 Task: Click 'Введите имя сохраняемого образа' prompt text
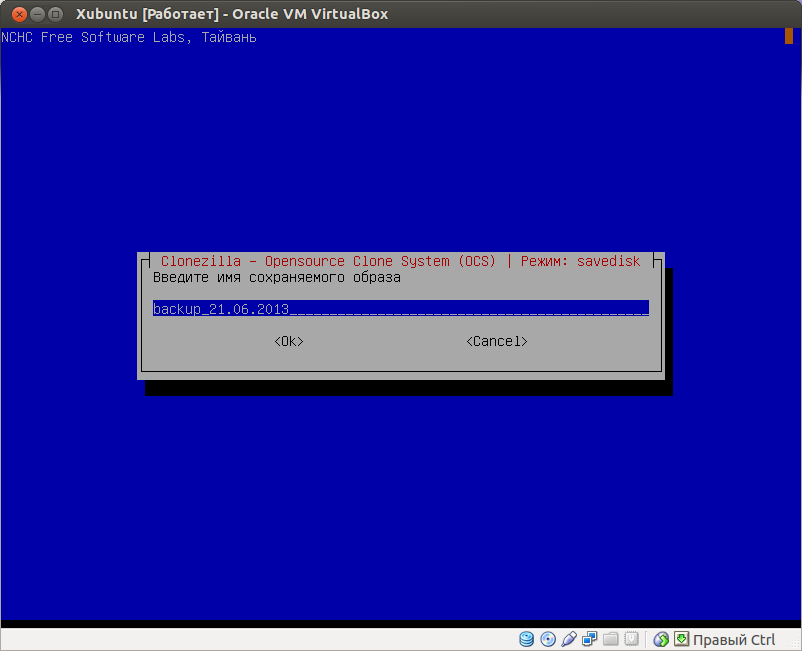(x=277, y=278)
